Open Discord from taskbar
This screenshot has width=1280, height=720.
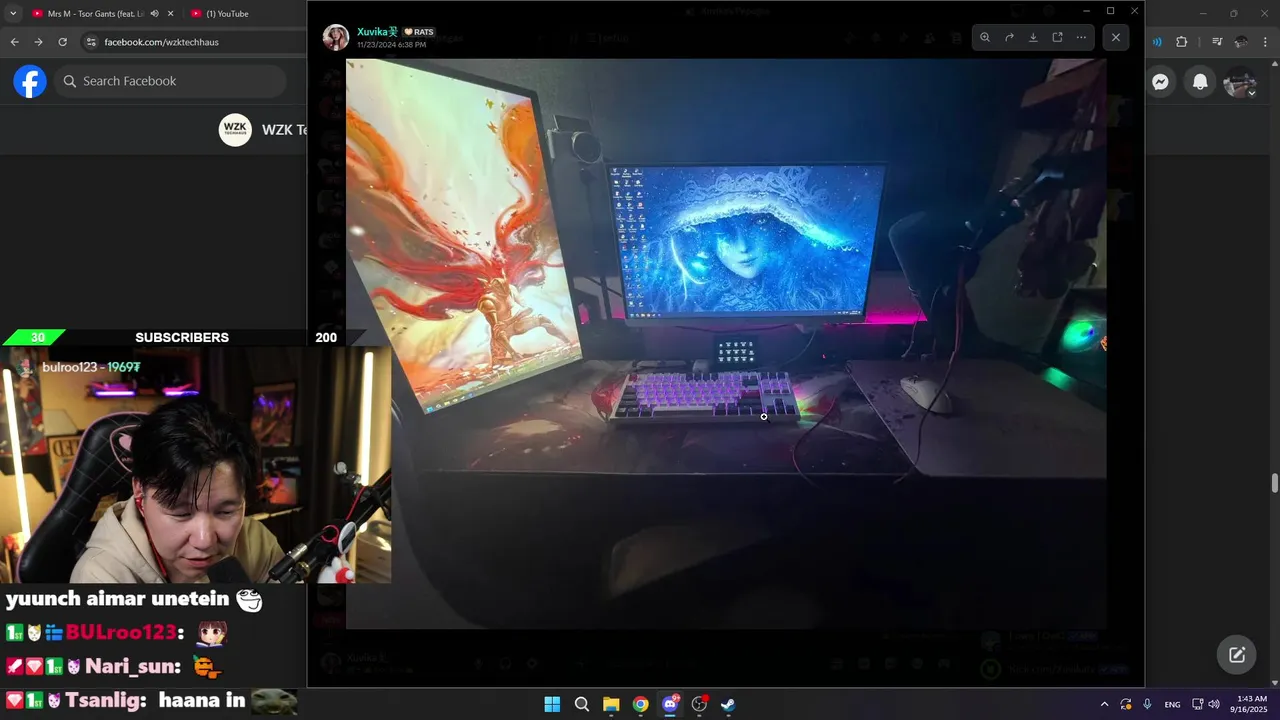670,704
